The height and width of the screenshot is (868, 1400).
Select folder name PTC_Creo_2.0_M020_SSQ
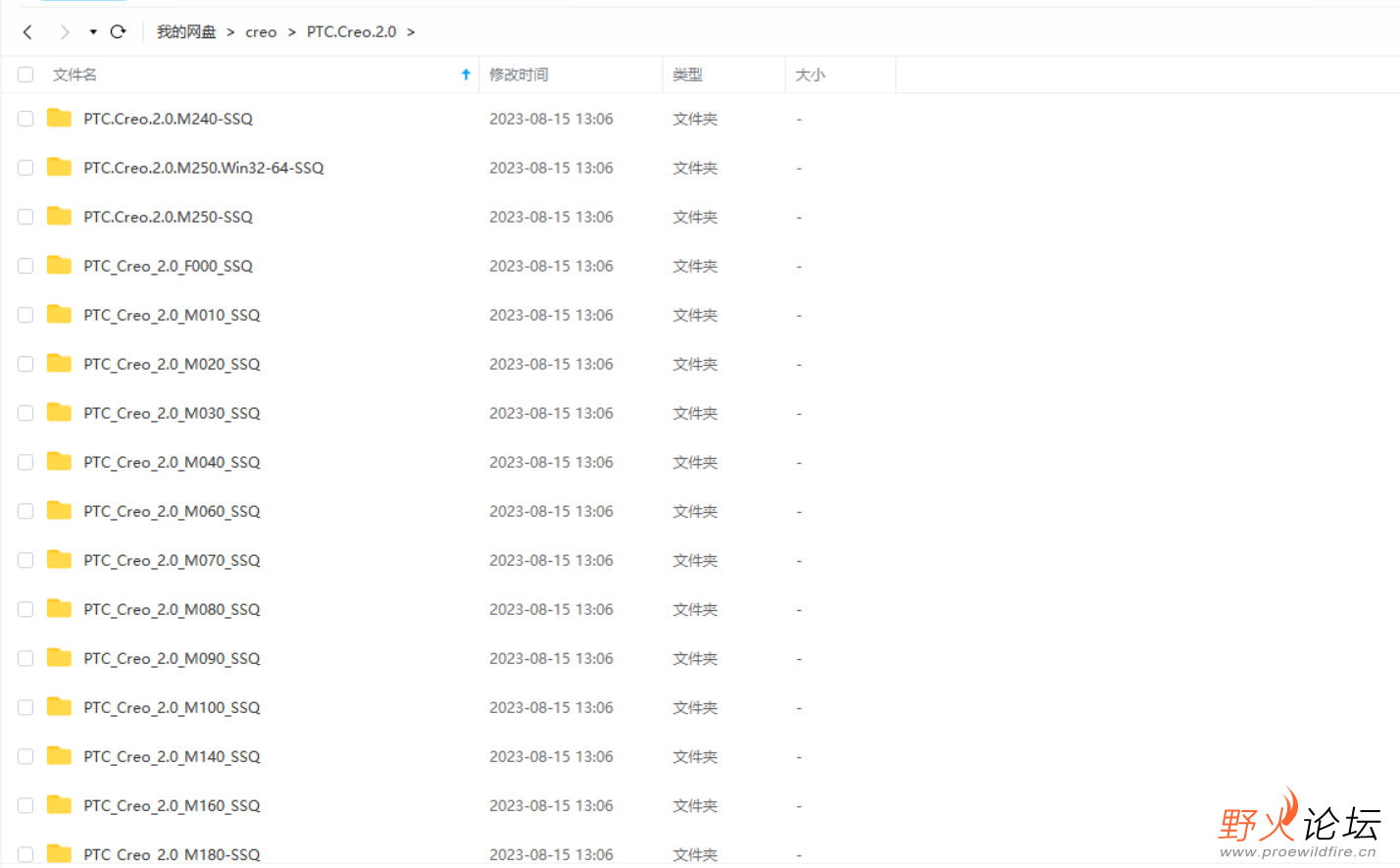[x=172, y=365]
